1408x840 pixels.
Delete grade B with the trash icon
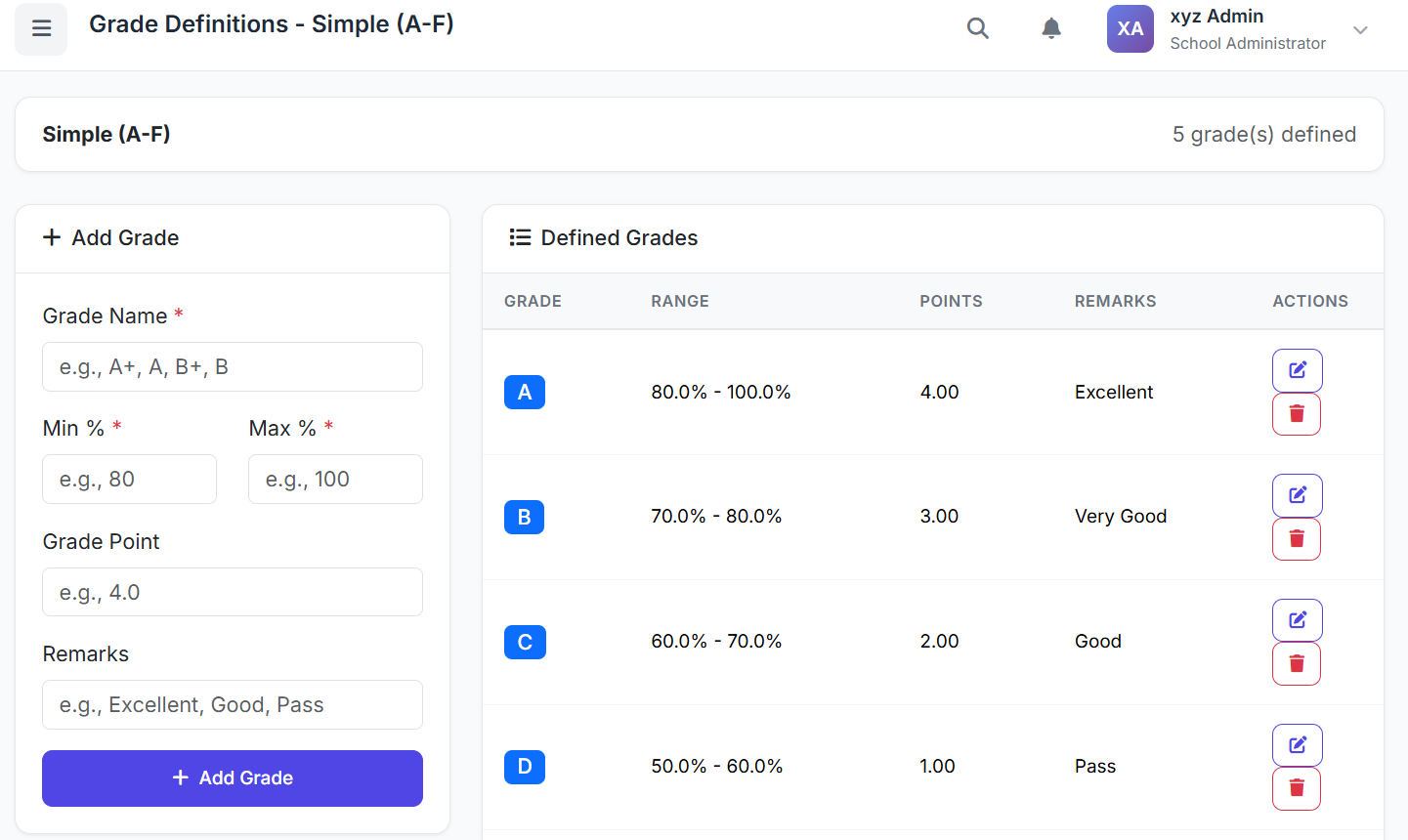tap(1297, 538)
